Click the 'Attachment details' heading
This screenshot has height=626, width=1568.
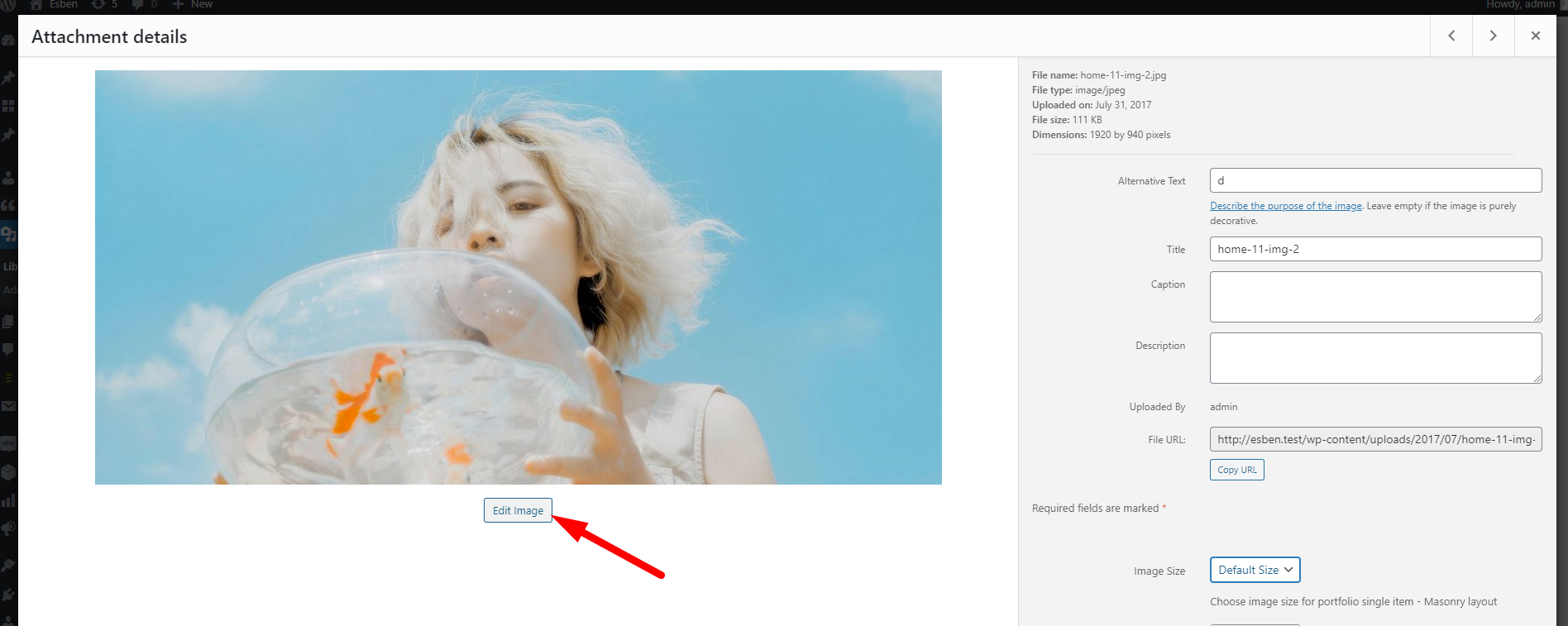point(109,36)
